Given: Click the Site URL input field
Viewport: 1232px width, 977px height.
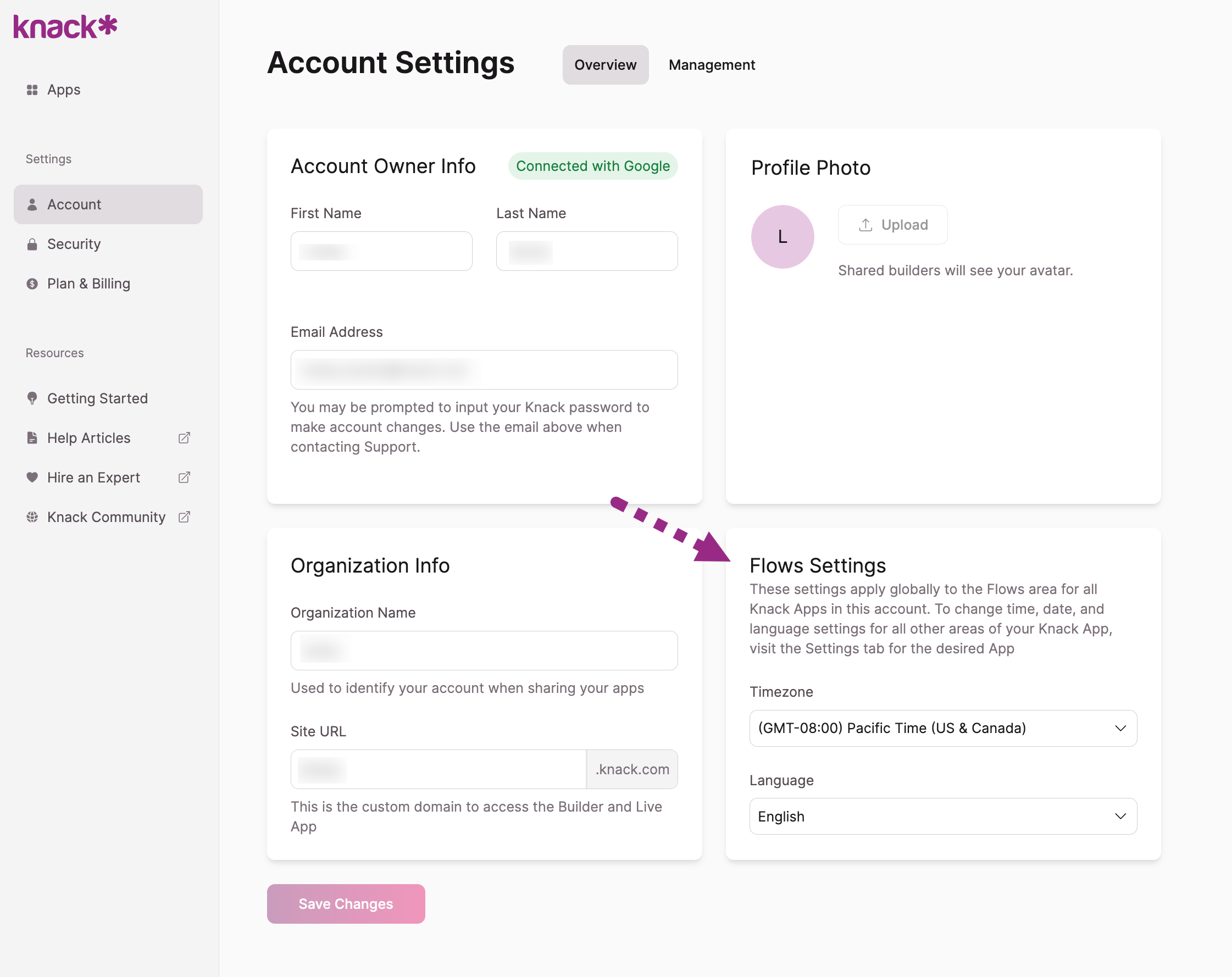Looking at the screenshot, I should 438,769.
